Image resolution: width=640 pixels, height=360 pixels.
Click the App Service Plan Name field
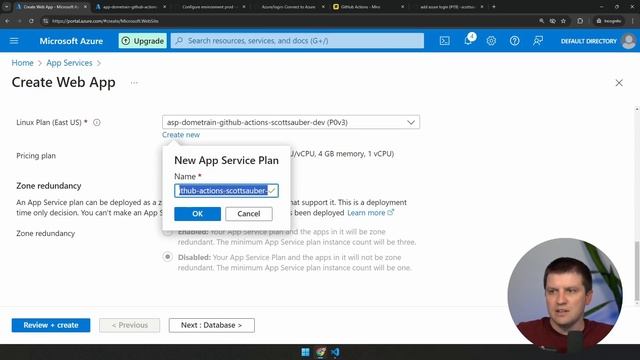226,191
